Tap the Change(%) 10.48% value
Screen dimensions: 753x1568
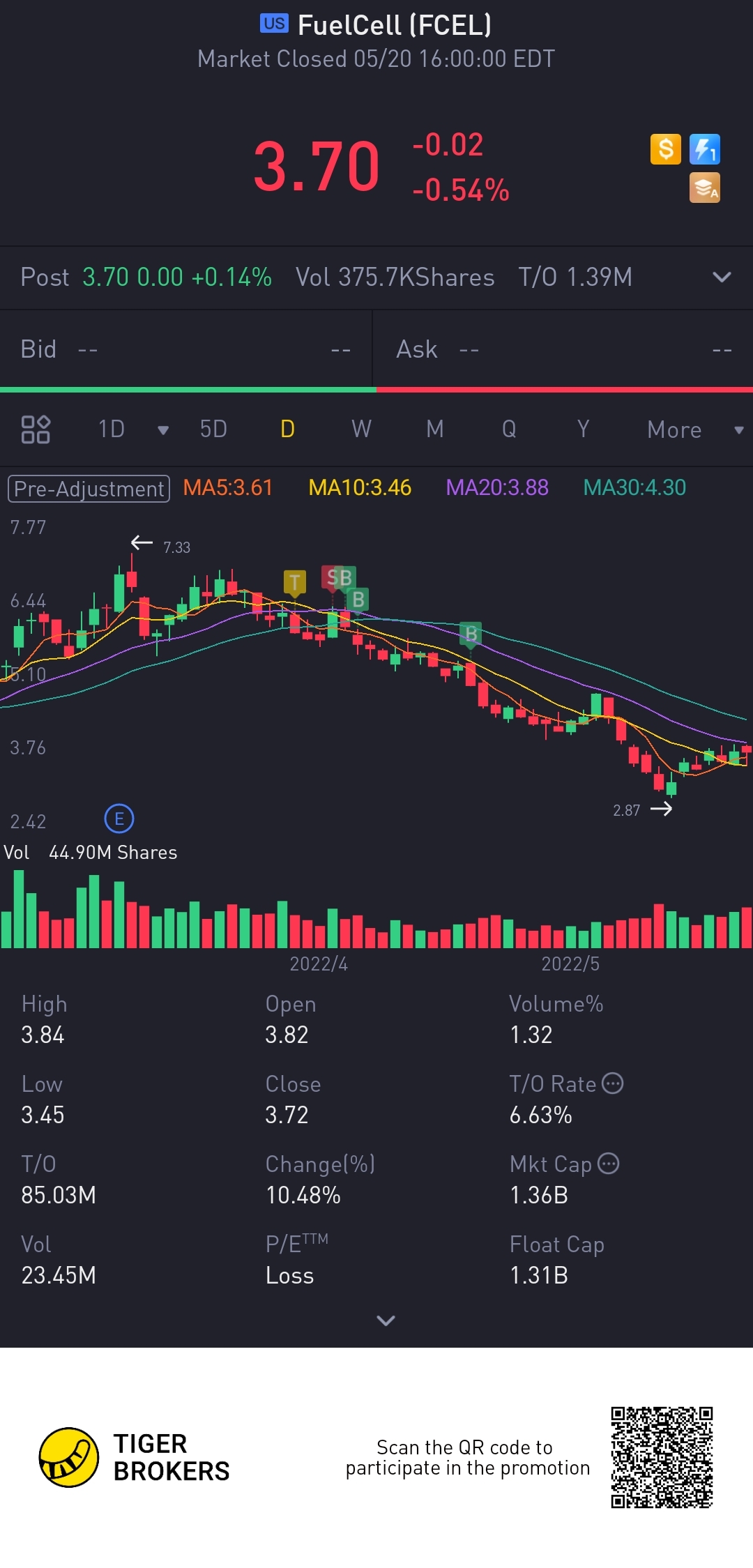303,1195
